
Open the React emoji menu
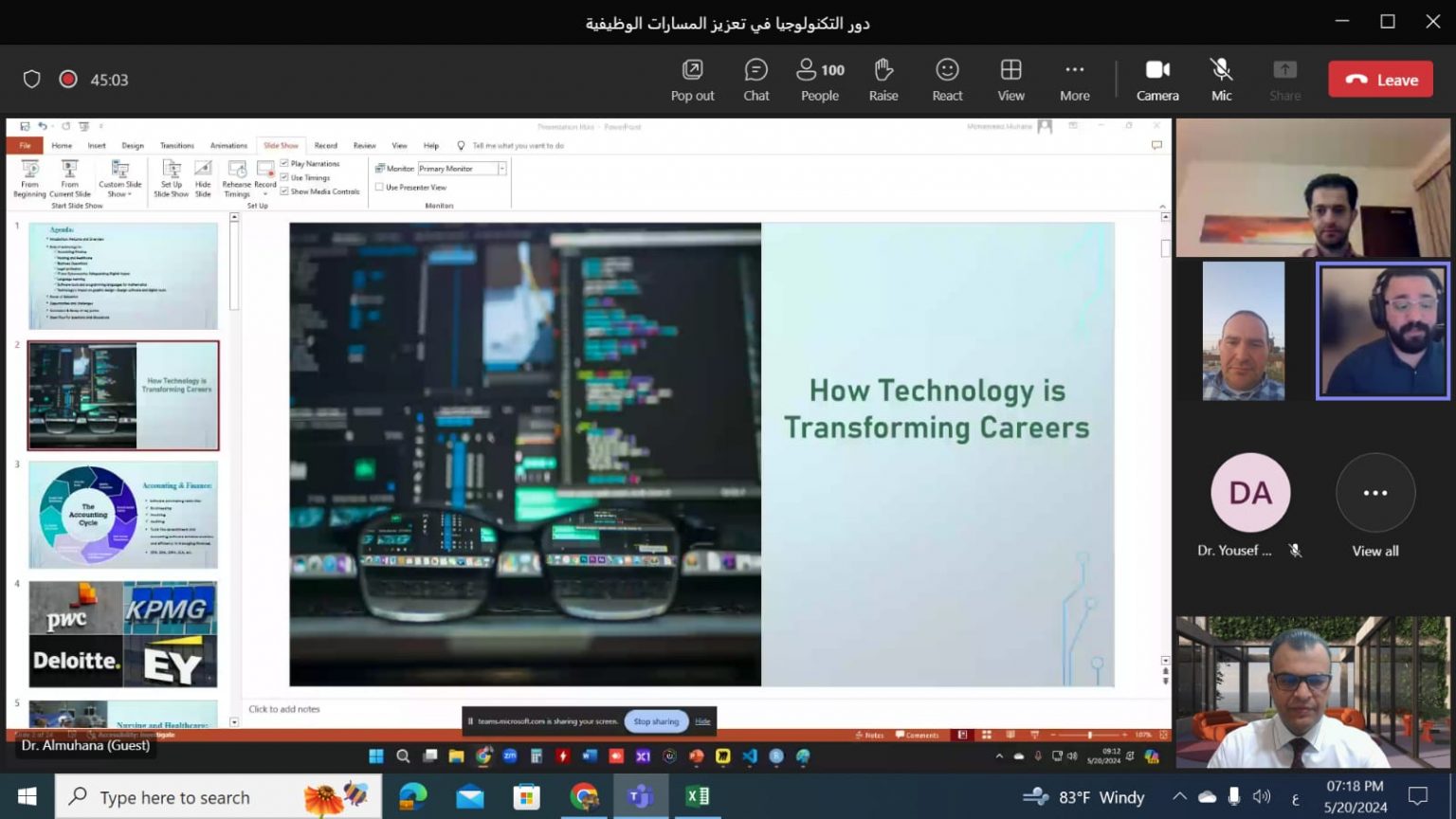(947, 80)
